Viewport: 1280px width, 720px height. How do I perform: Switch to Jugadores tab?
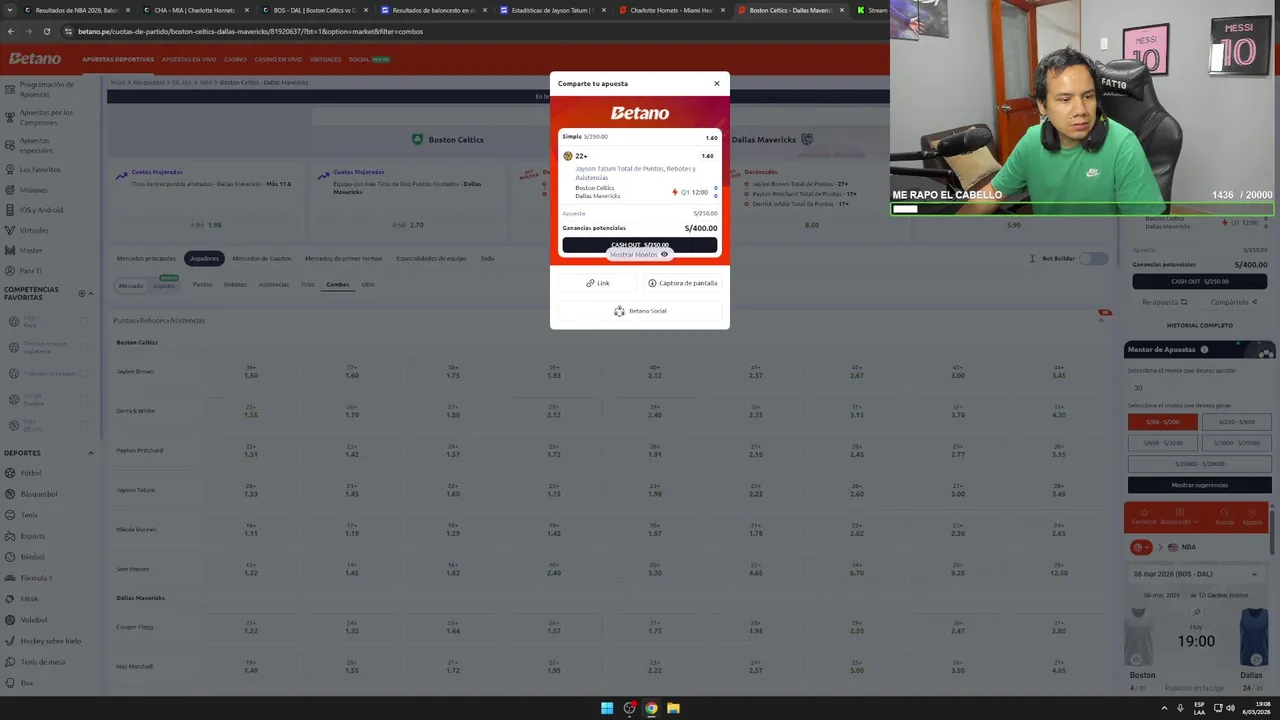204,259
